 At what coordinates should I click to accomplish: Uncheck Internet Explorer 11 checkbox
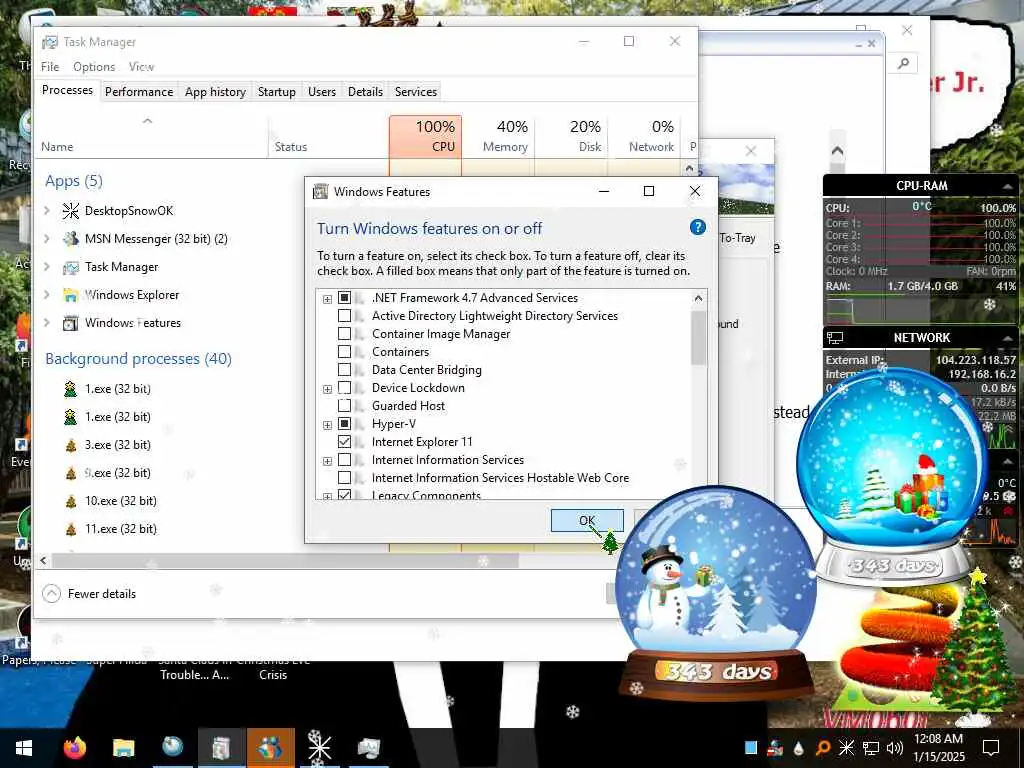pyautogui.click(x=344, y=441)
